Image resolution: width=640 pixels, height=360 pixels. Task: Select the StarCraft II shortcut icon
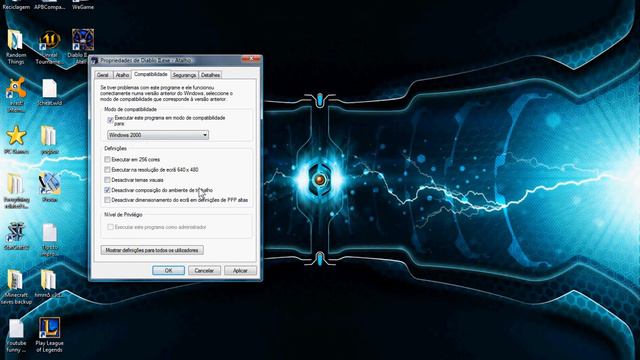16,232
